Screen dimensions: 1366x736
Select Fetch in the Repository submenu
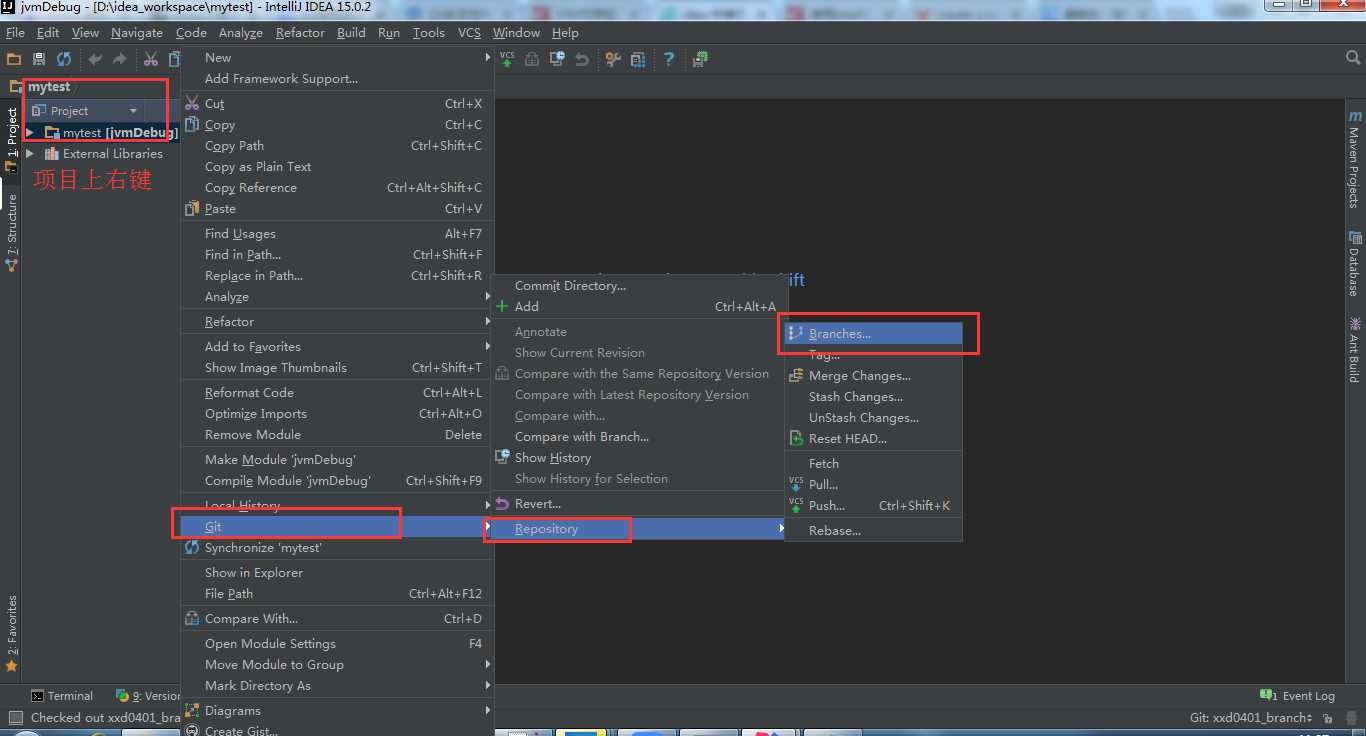click(x=873, y=464)
